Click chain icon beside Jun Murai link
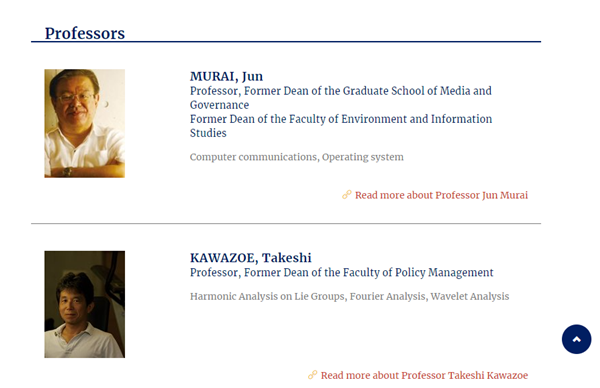The image size is (600, 388). click(347, 195)
